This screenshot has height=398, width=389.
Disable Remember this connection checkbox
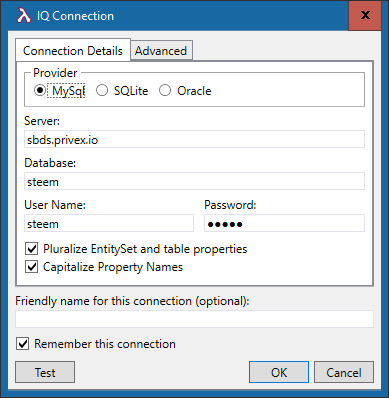coord(23,344)
